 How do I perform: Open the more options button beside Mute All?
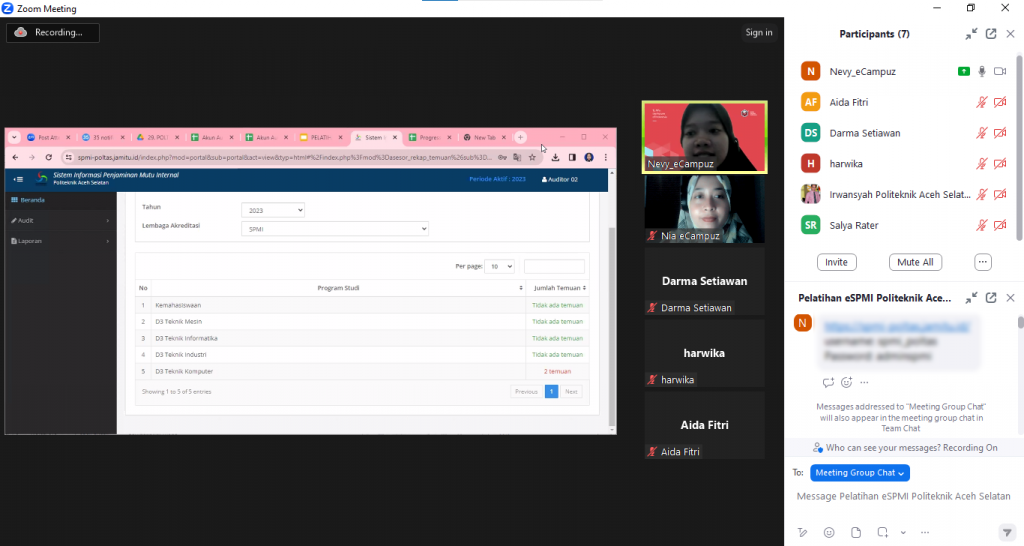pyautogui.click(x=983, y=262)
